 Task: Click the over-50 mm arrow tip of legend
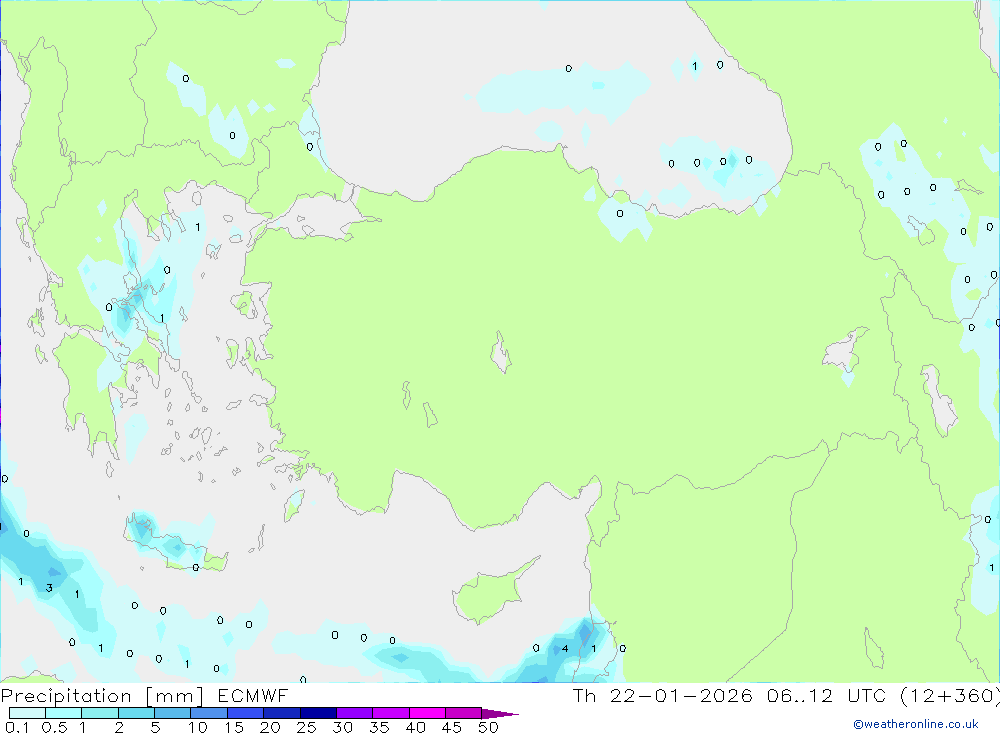499,713
